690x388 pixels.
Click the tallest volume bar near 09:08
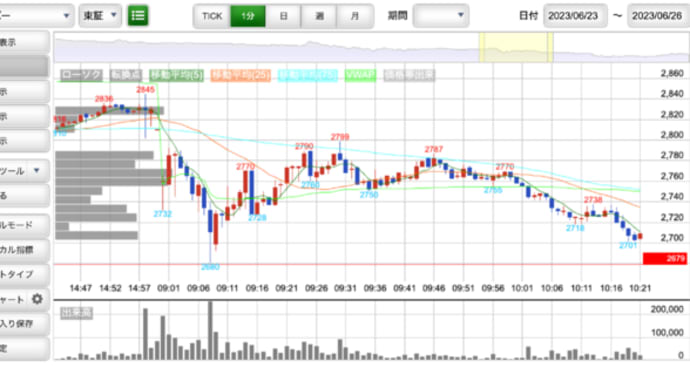point(210,330)
